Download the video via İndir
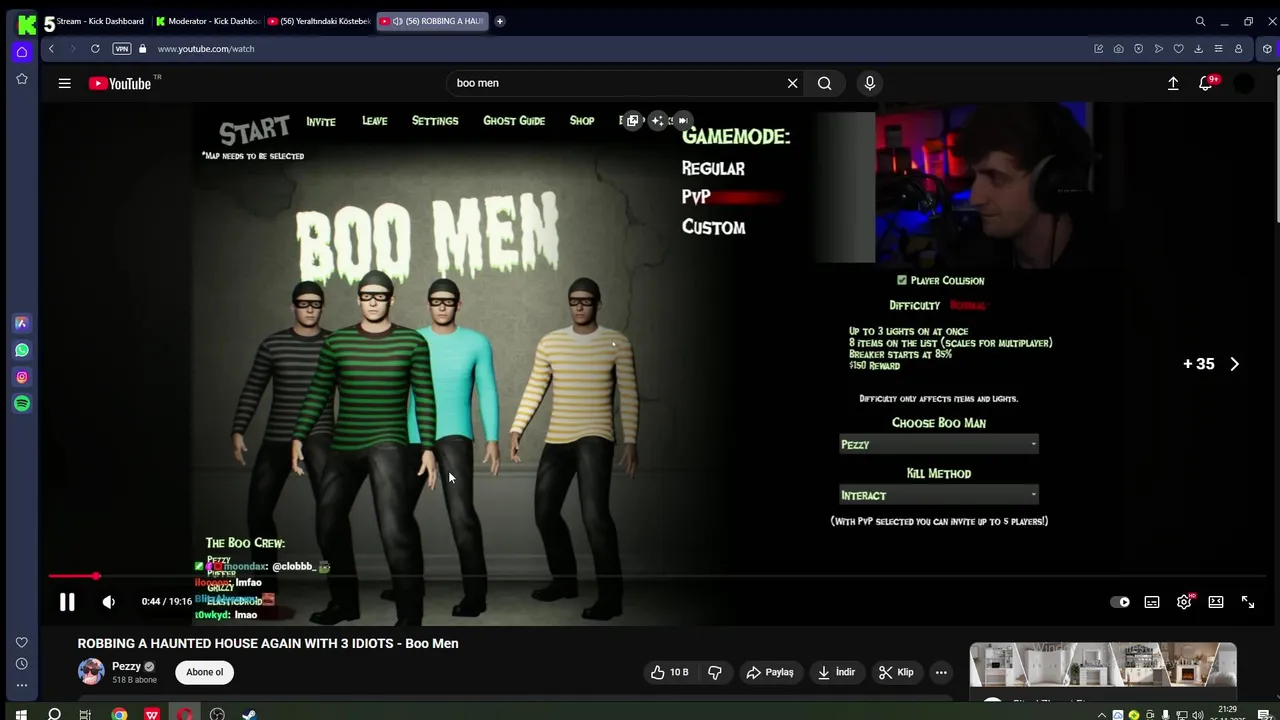 836,672
